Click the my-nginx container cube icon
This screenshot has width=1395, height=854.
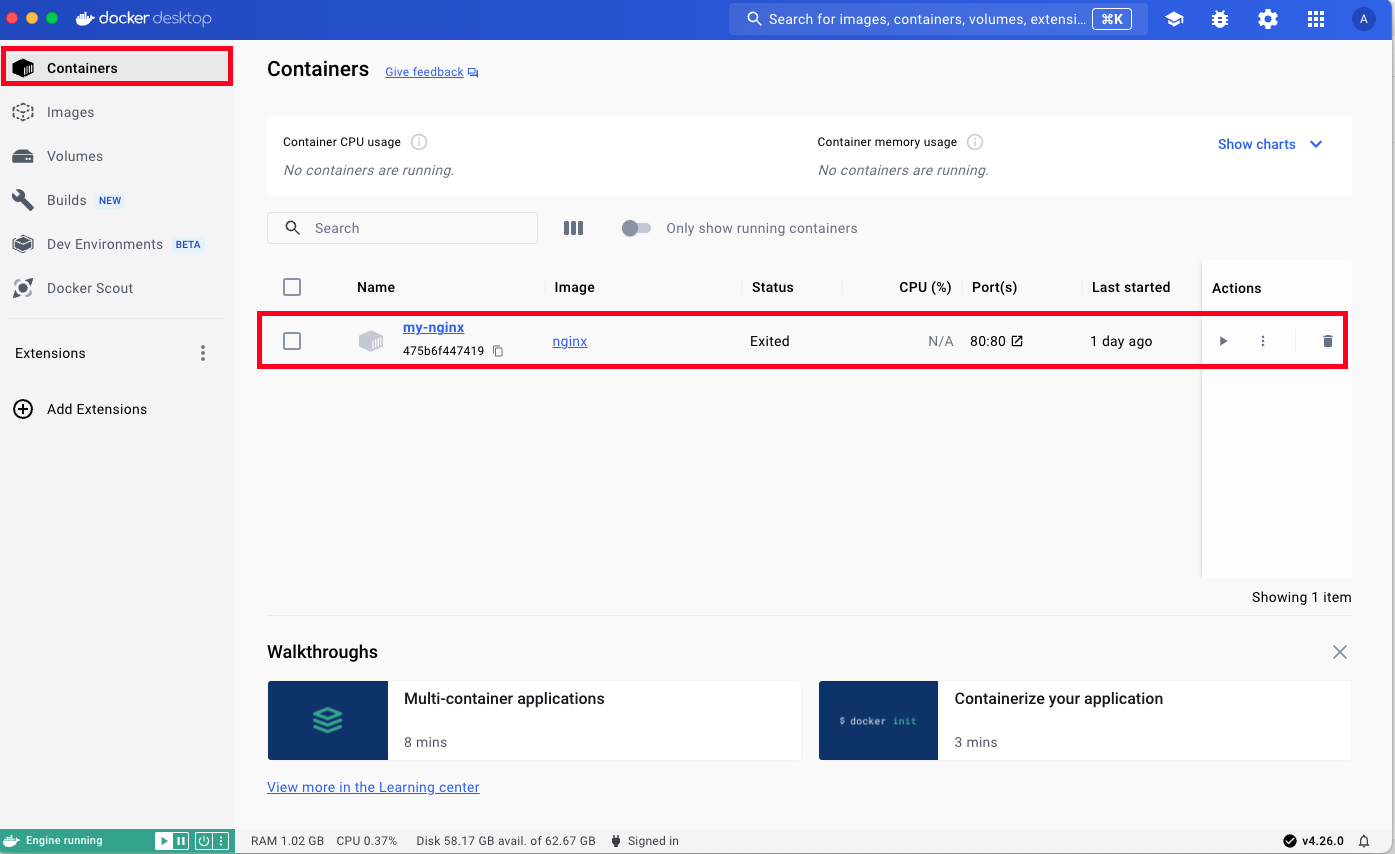[371, 341]
